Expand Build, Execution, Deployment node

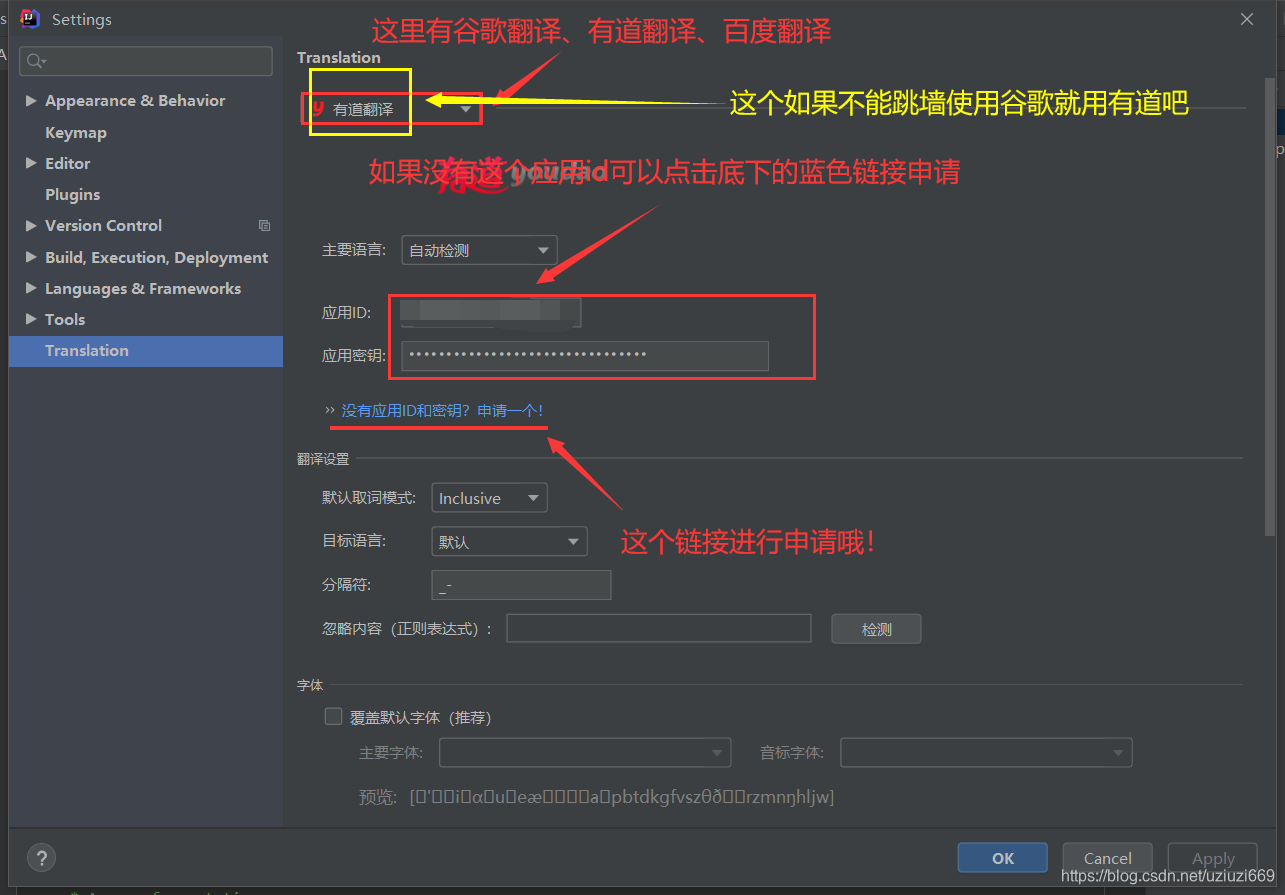[x=31, y=257]
